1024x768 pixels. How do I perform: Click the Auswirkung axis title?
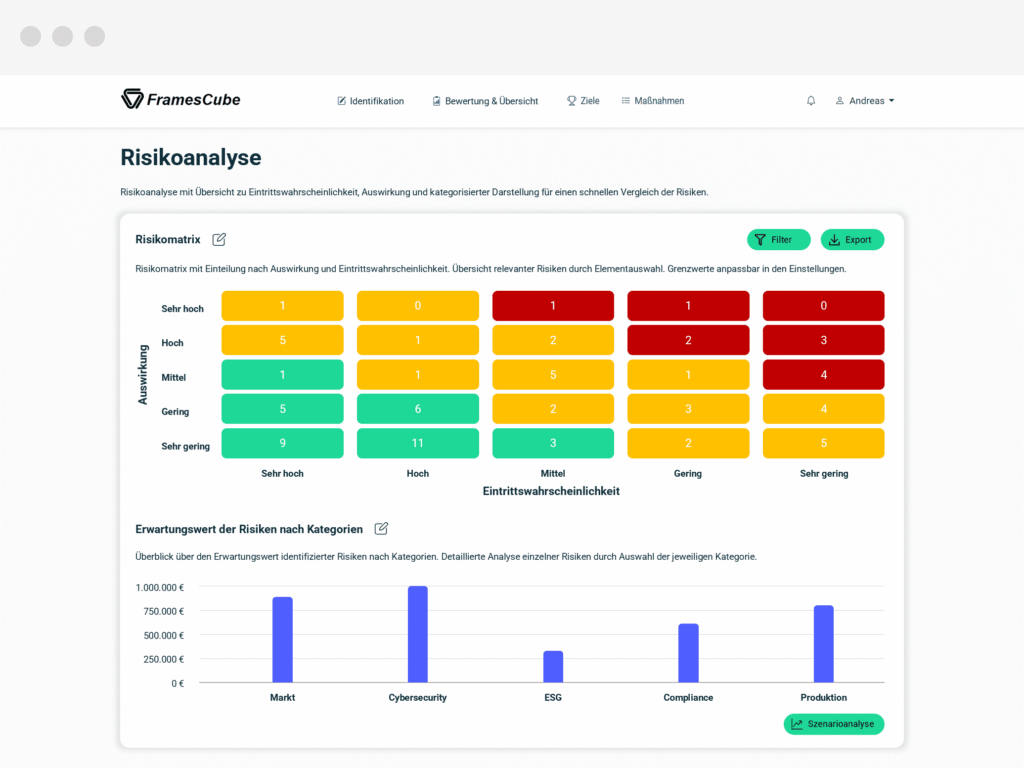click(x=143, y=375)
